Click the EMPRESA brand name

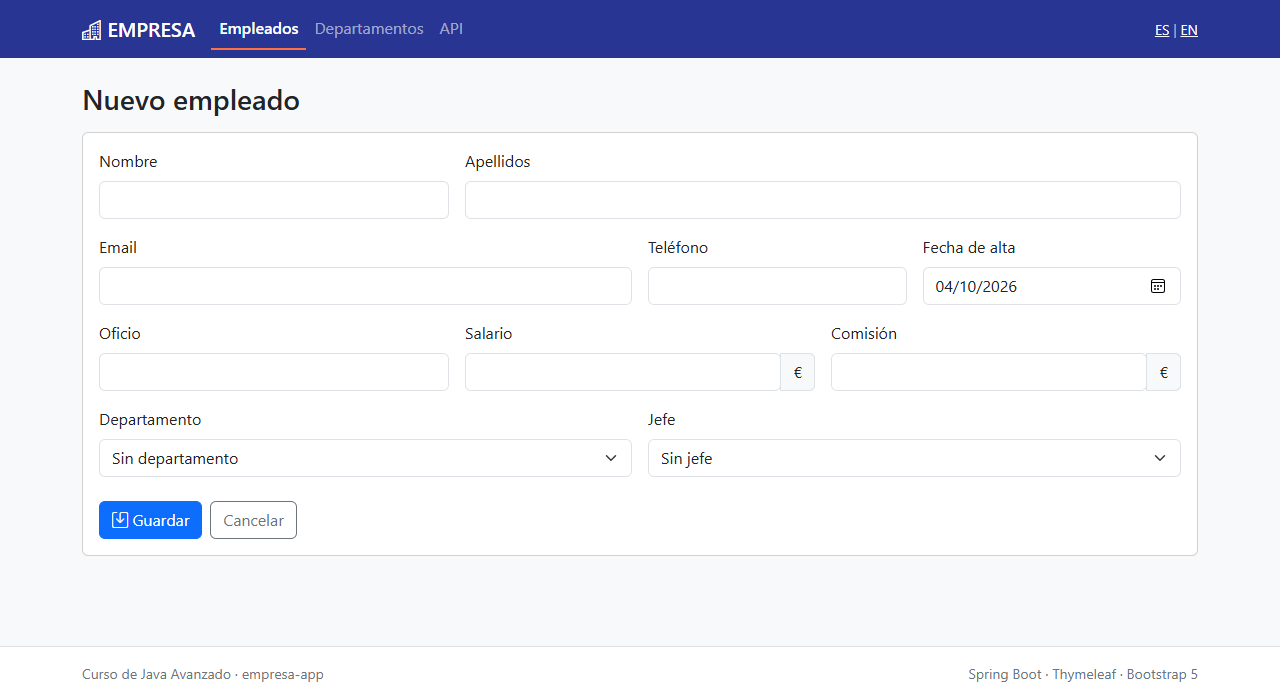pos(151,30)
